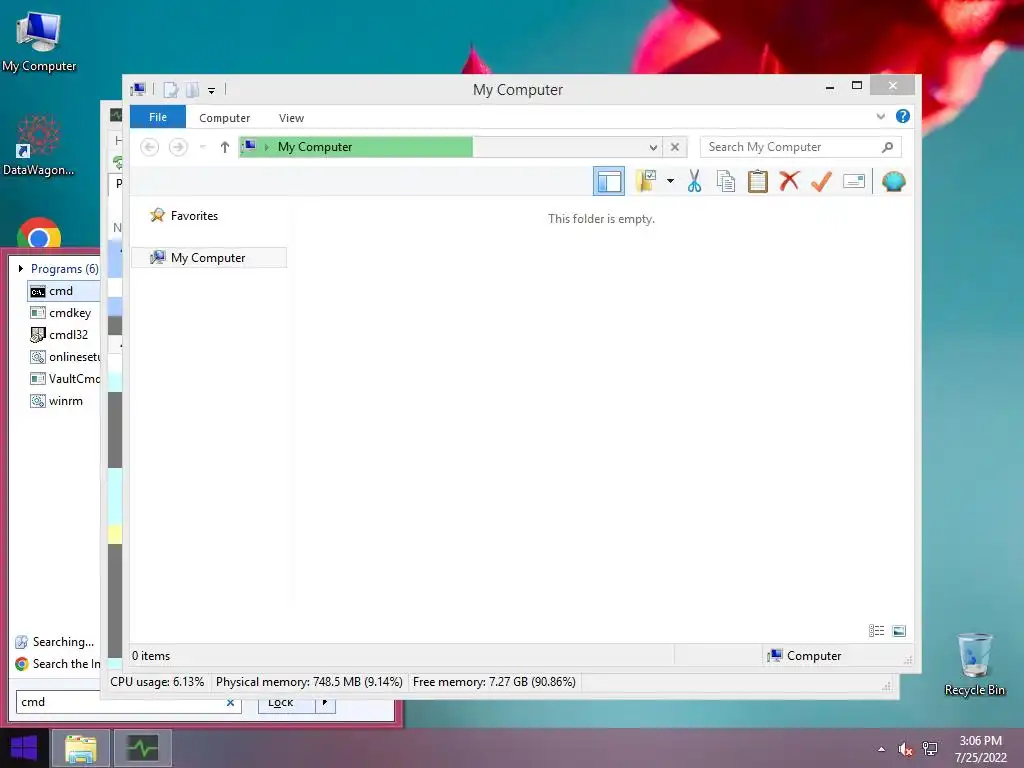Click the orange checkmark Properties icon

(821, 181)
